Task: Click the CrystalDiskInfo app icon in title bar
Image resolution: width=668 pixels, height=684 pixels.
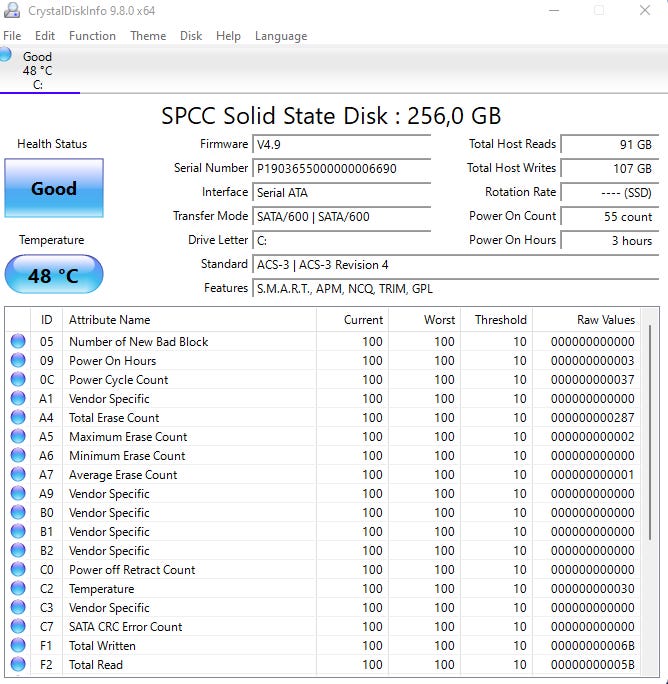Action: click(x=11, y=10)
